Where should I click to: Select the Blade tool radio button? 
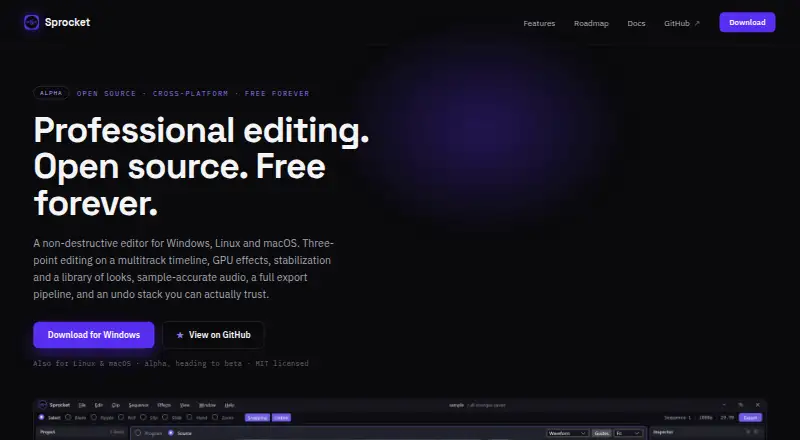point(68,417)
